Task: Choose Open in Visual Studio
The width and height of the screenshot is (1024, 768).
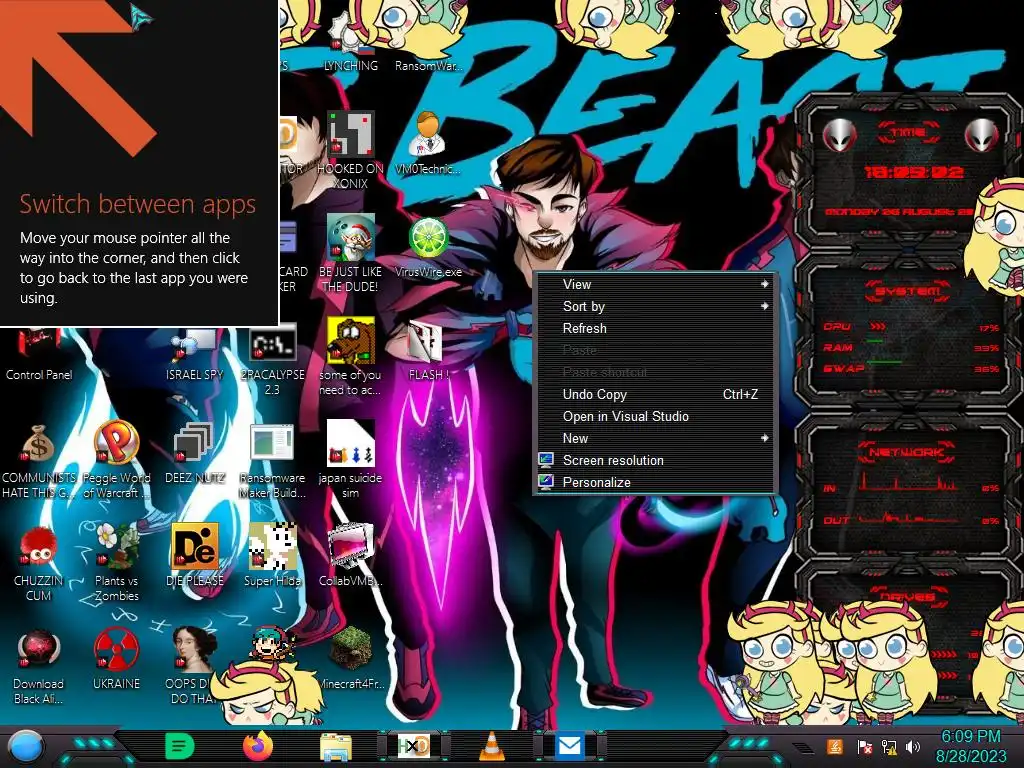Action: click(x=655, y=417)
